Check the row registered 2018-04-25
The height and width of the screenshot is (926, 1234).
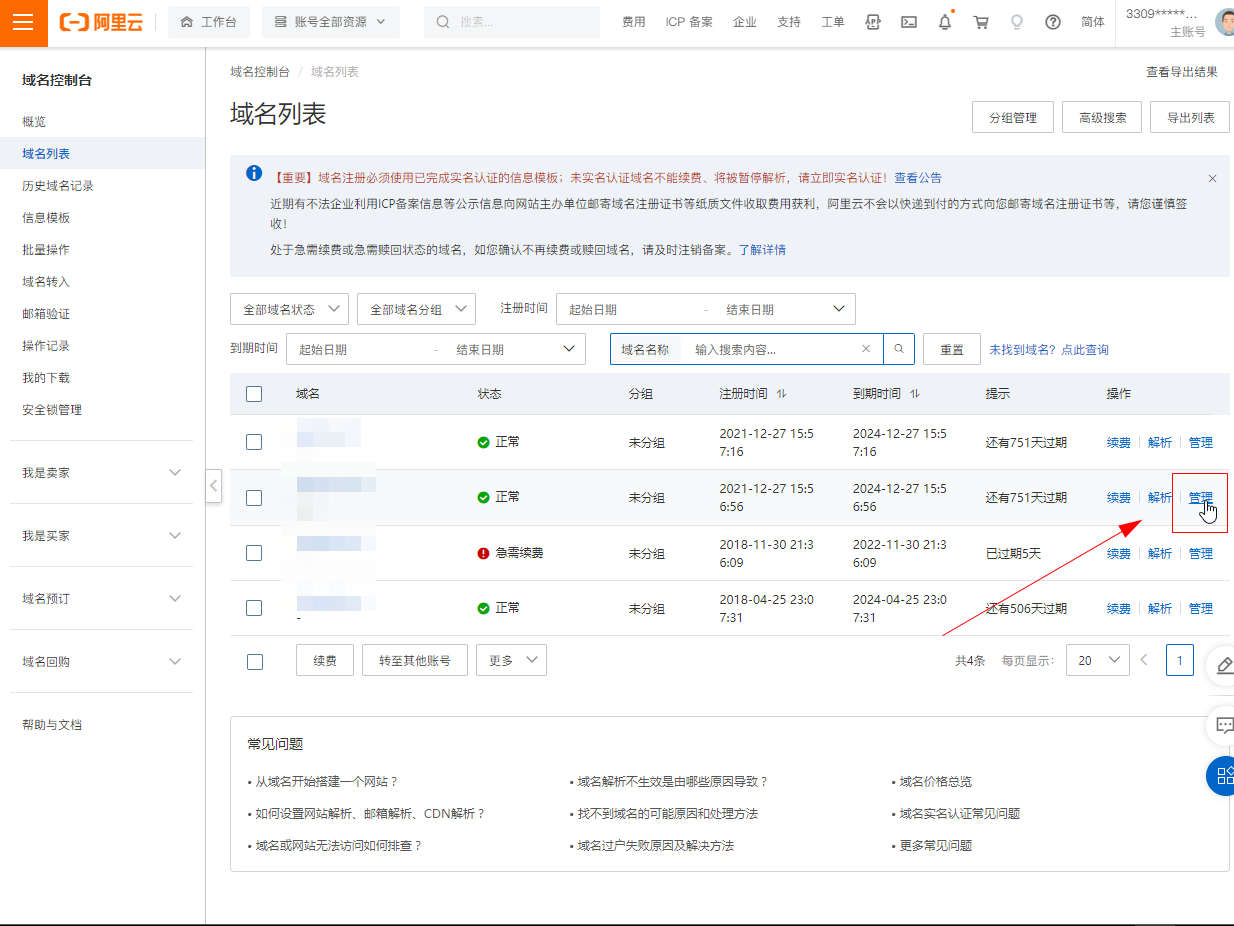coord(254,608)
